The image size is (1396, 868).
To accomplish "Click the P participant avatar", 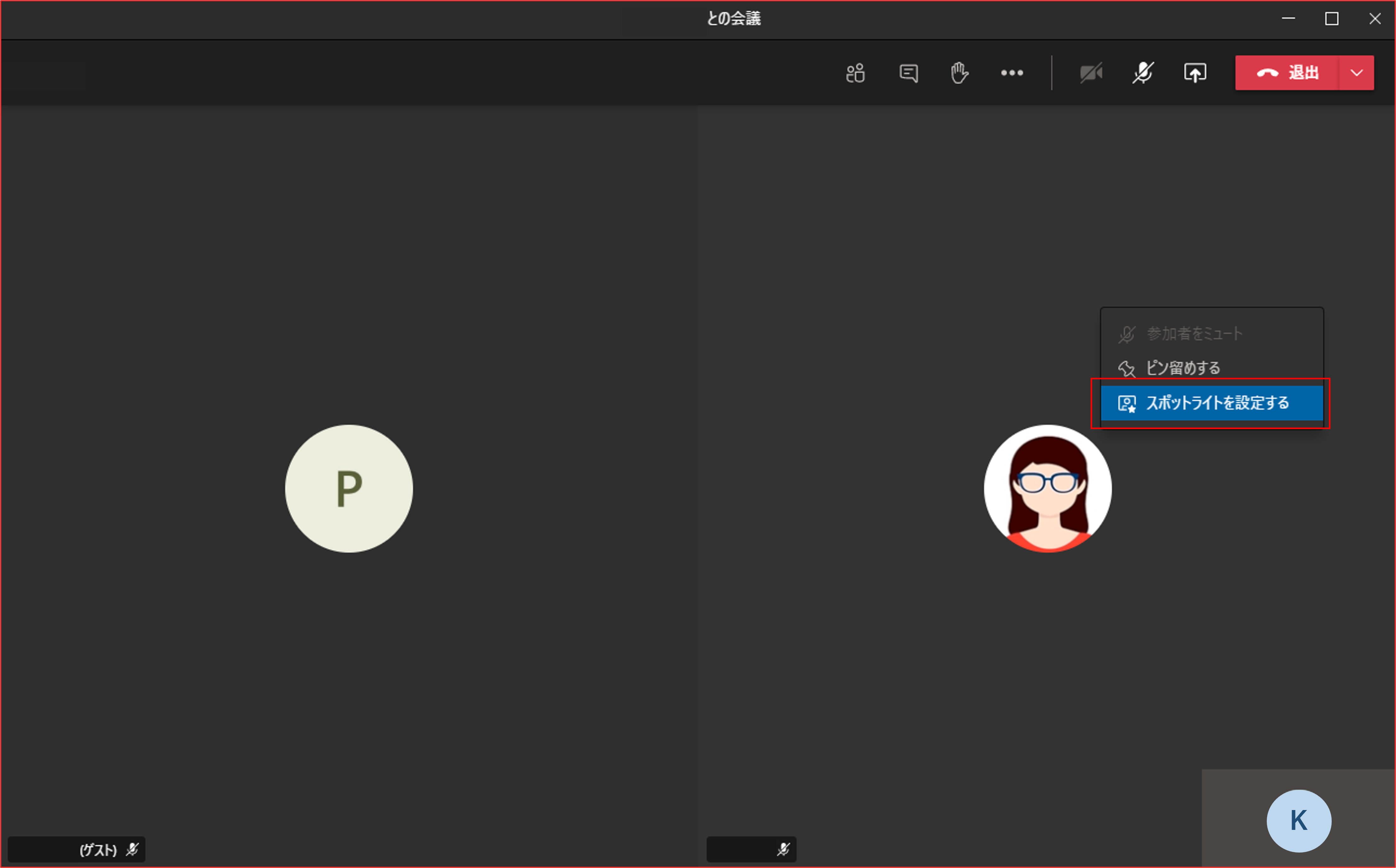I will [x=349, y=489].
